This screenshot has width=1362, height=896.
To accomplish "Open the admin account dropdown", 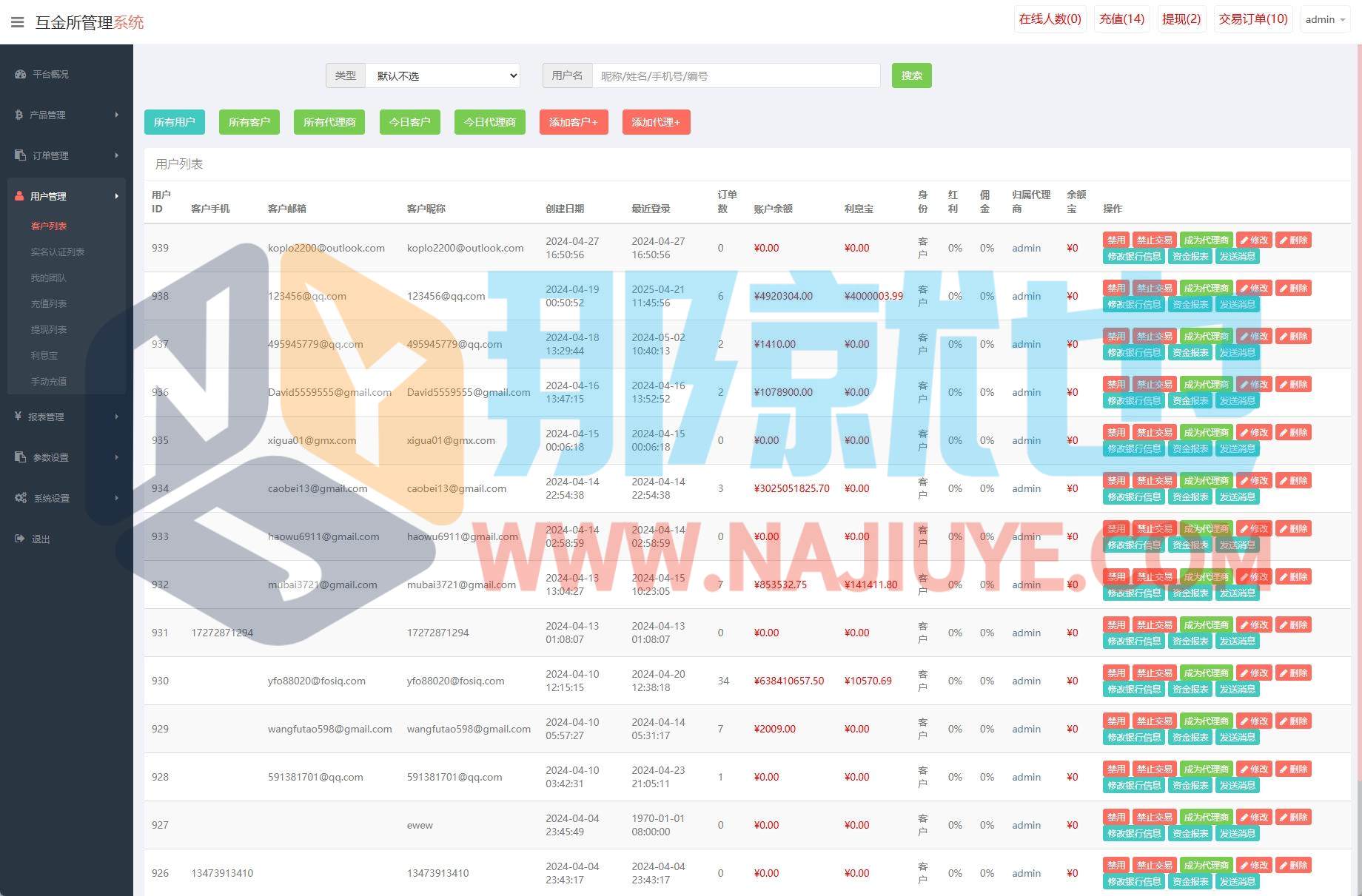I will coord(1325,19).
